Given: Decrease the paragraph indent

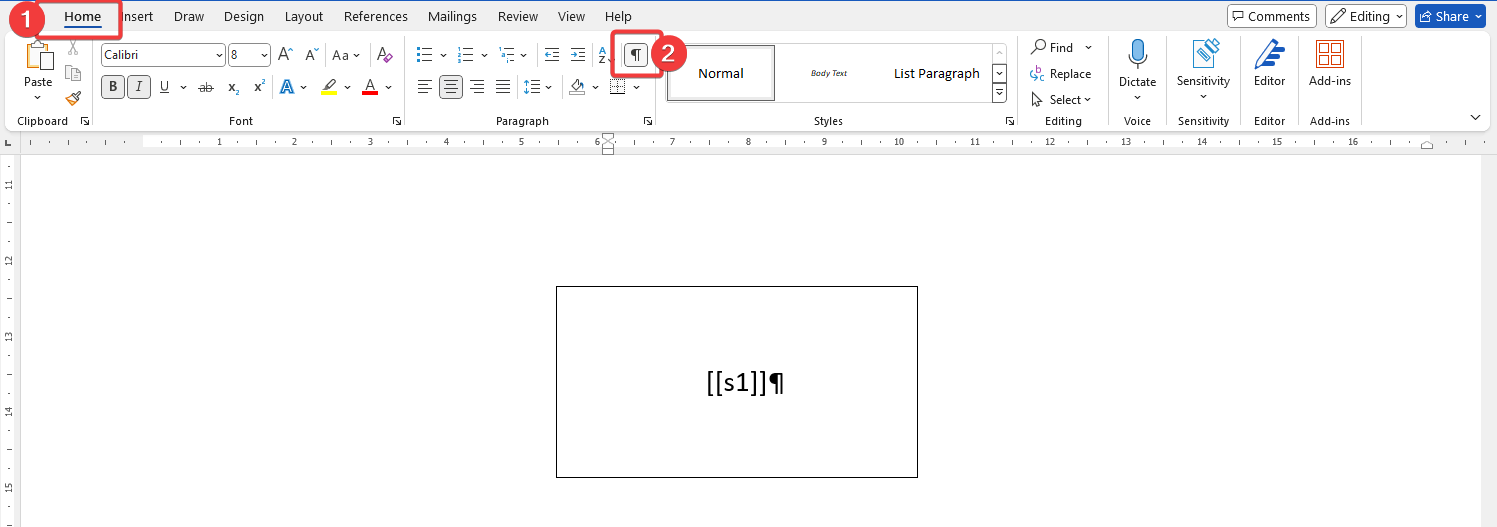Looking at the screenshot, I should tap(551, 55).
